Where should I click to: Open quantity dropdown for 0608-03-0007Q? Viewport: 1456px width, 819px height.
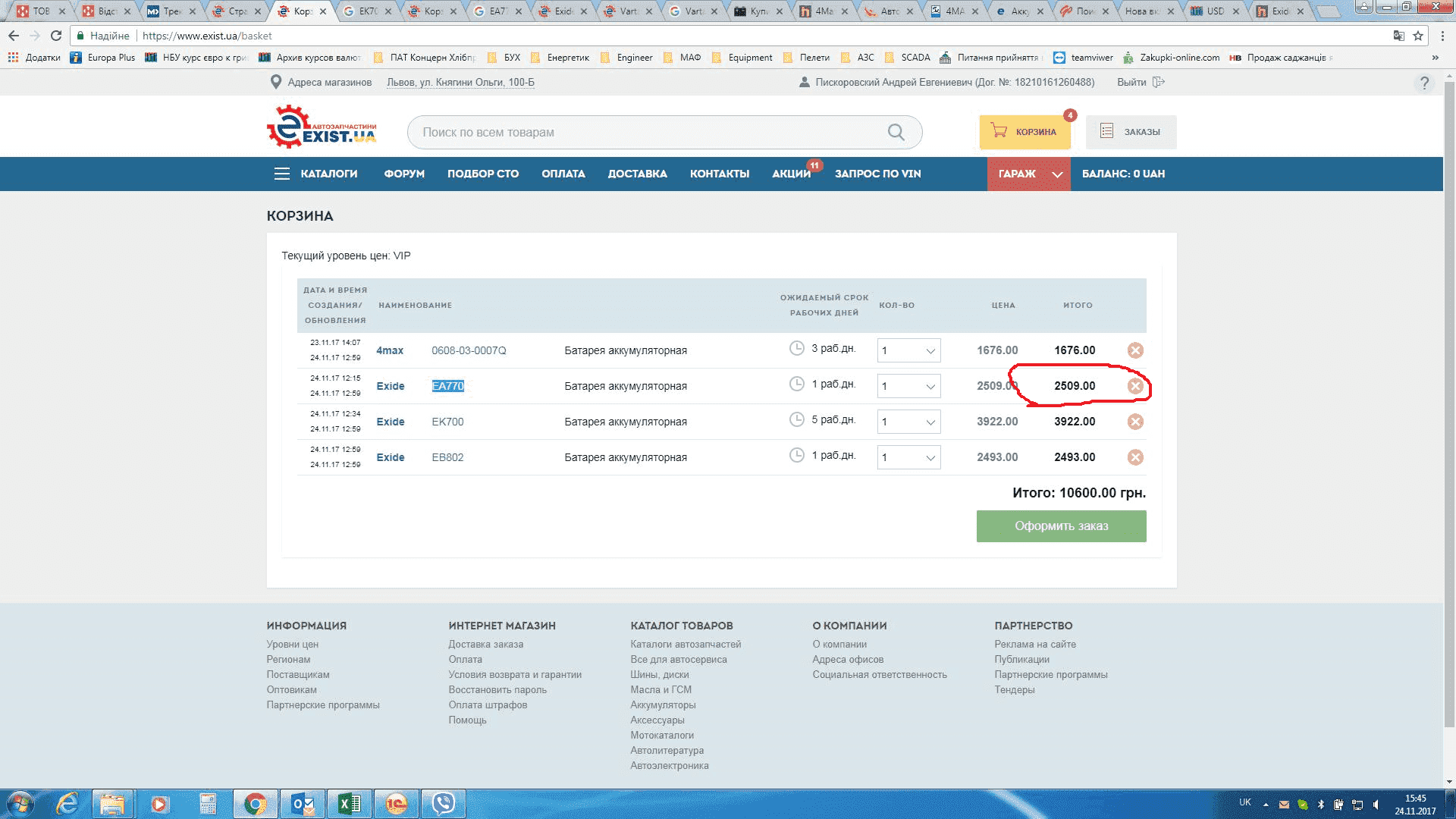click(x=908, y=350)
